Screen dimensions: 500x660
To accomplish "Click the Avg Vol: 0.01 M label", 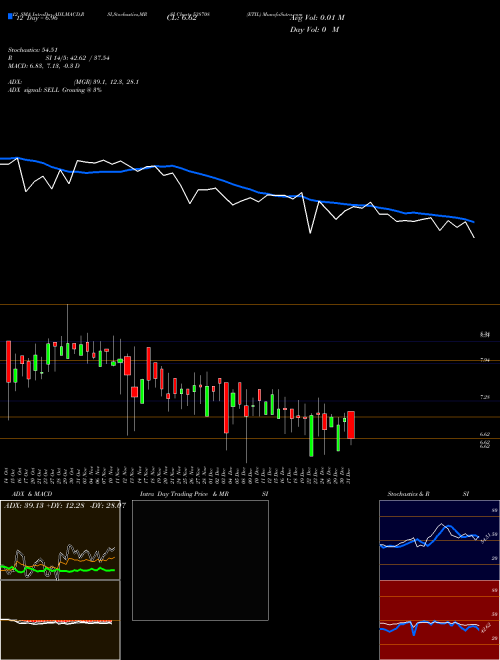I will pyautogui.click(x=317, y=18).
